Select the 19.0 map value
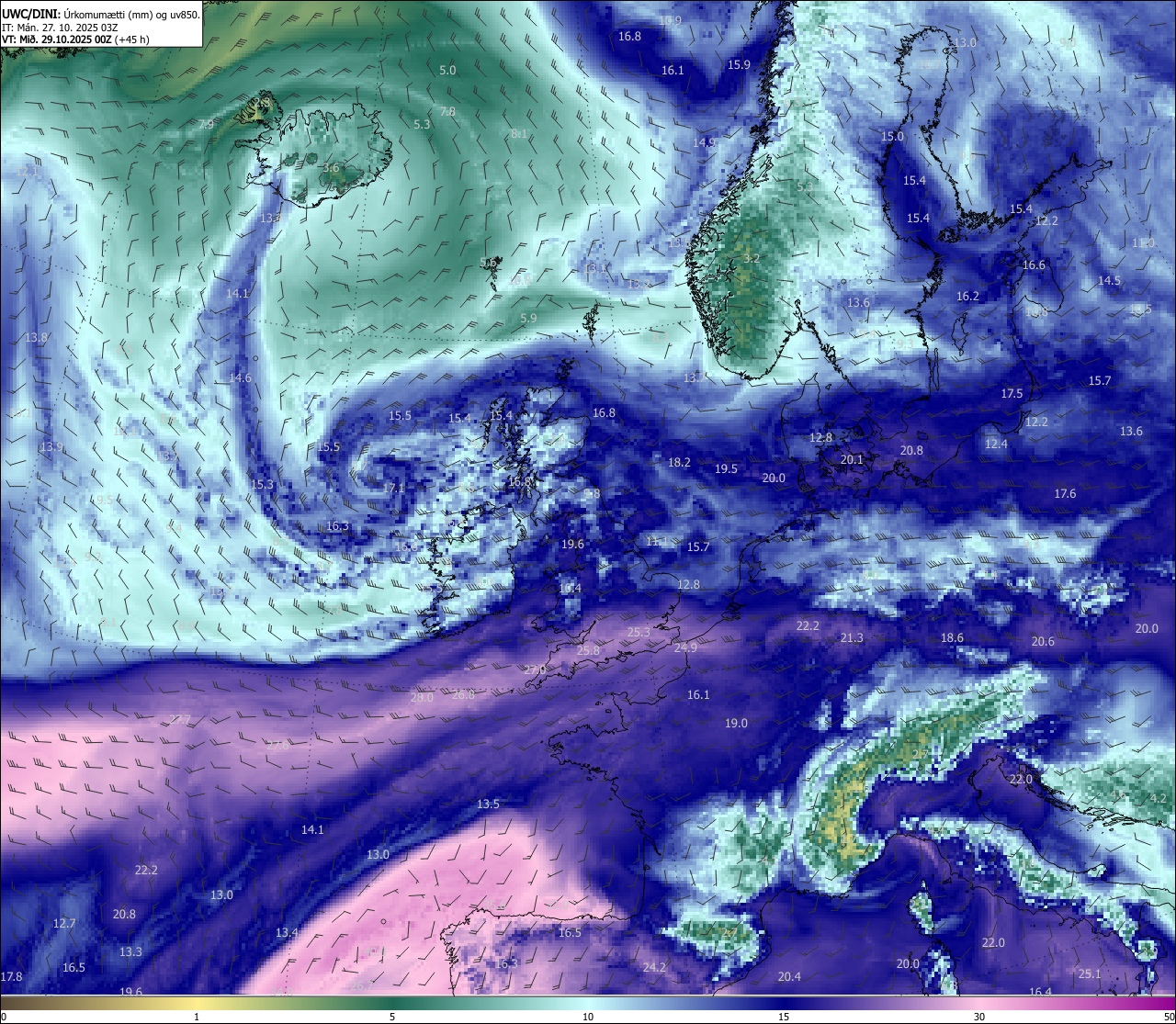Image resolution: width=1176 pixels, height=1024 pixels. (x=736, y=723)
